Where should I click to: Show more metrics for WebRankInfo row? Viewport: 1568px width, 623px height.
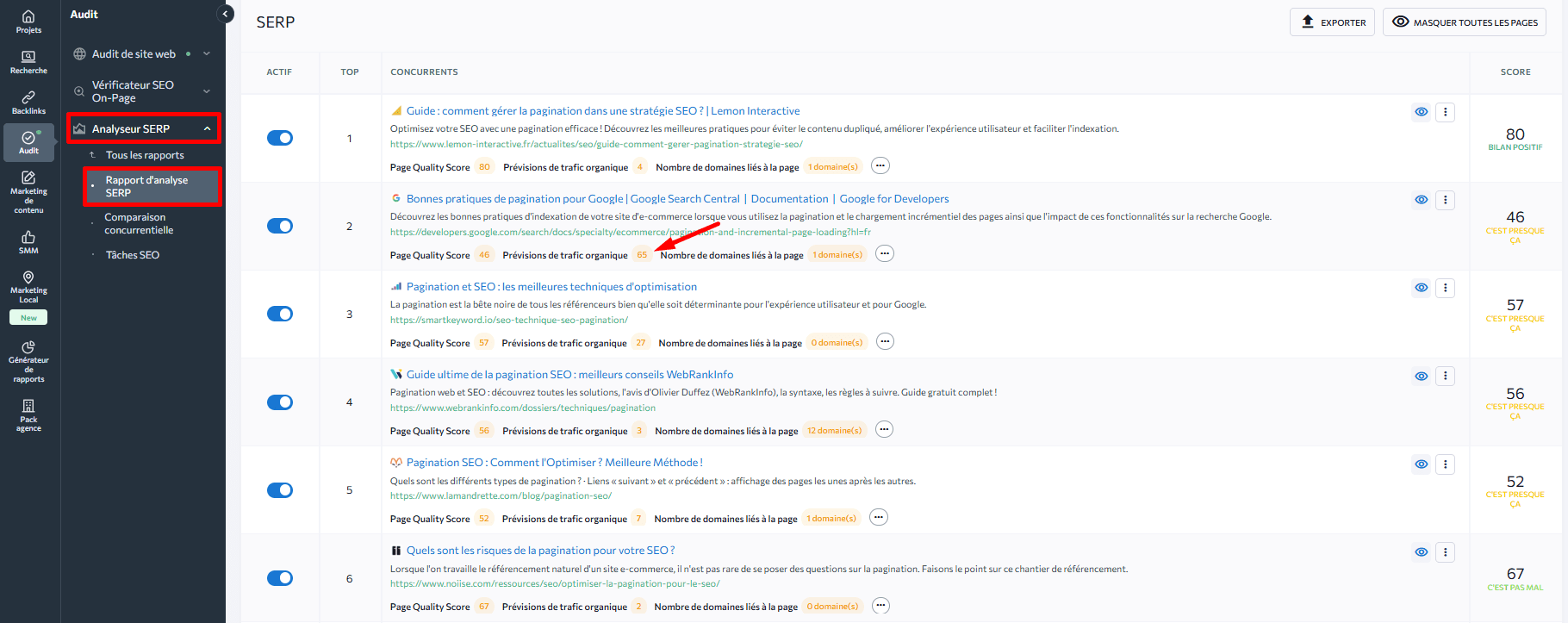[884, 429]
